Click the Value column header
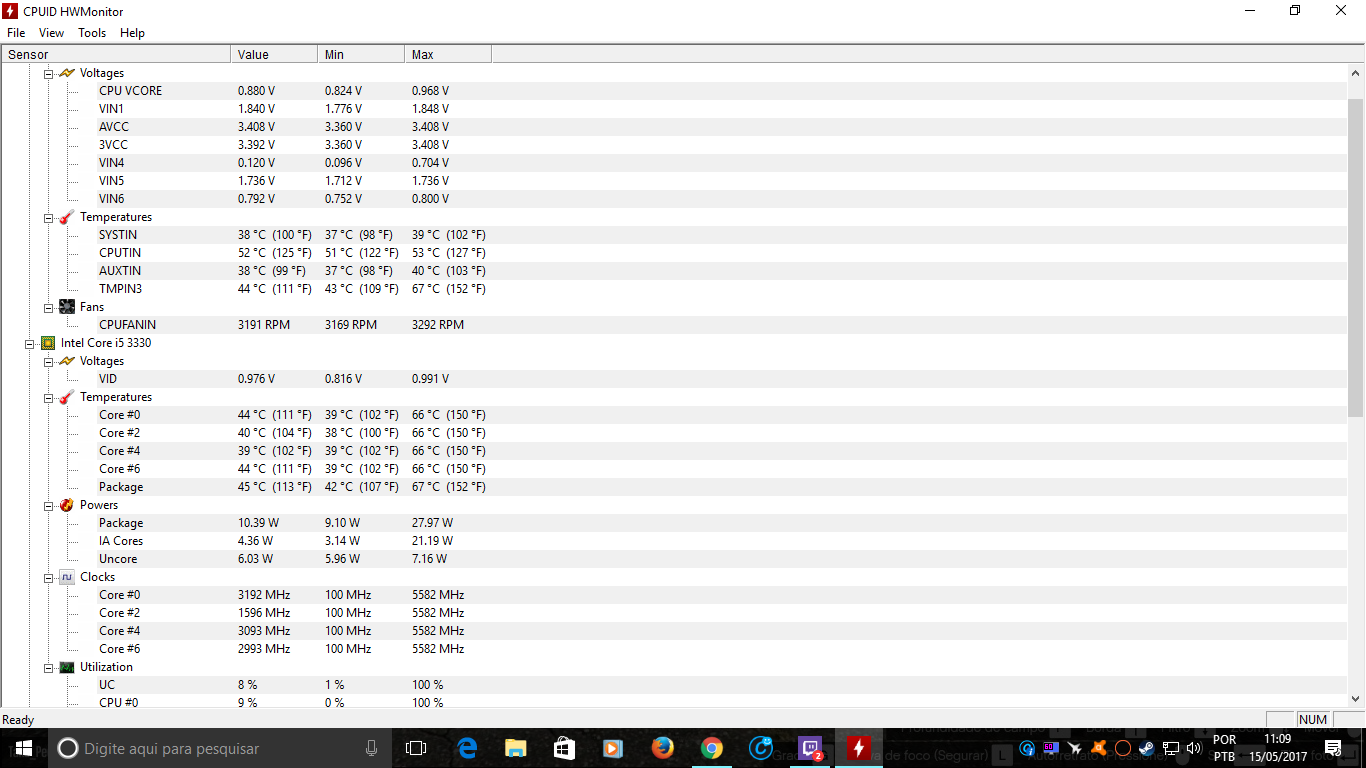This screenshot has height=768, width=1366. 274,55
